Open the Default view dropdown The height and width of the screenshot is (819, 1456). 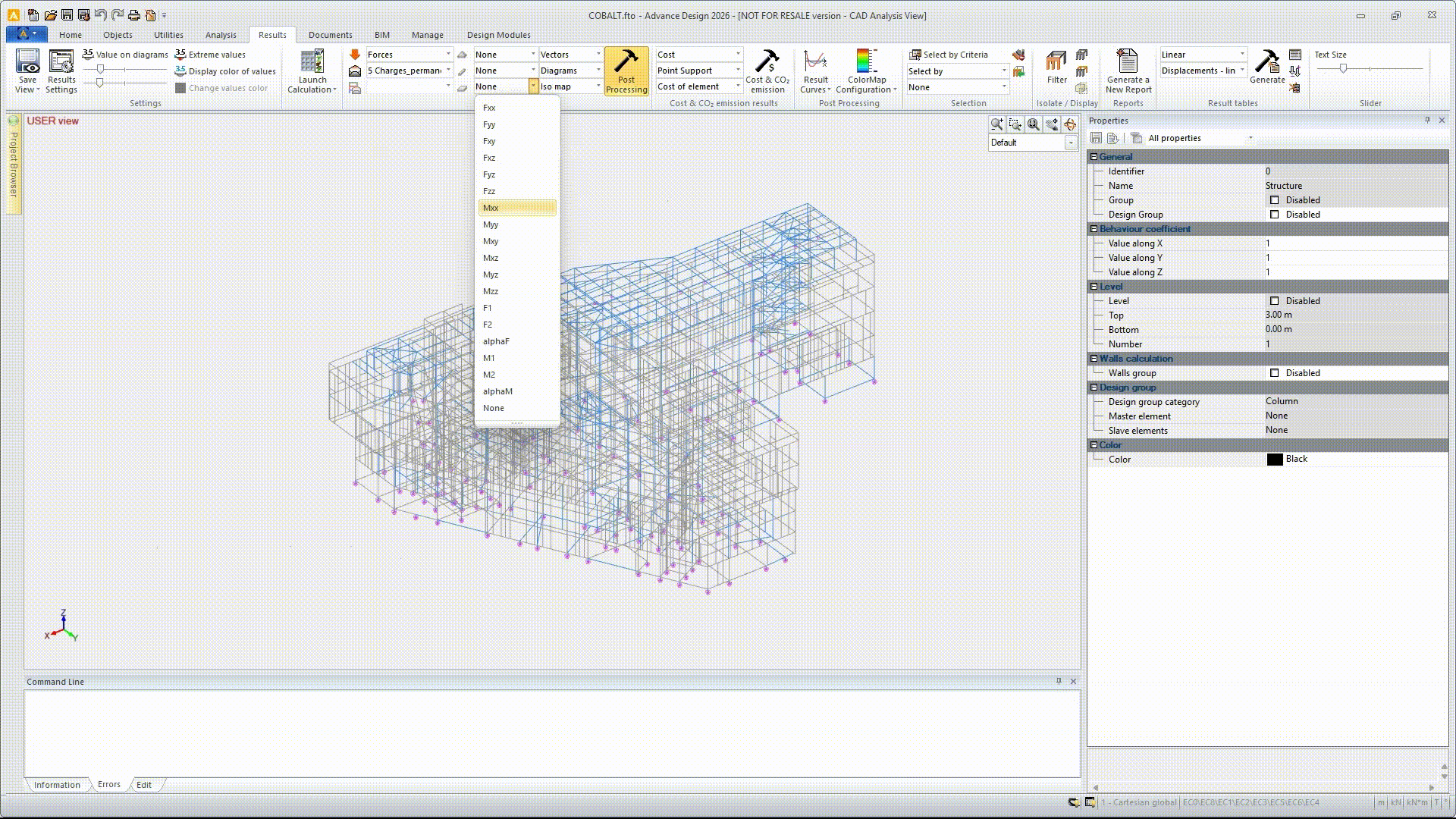pos(1033,143)
